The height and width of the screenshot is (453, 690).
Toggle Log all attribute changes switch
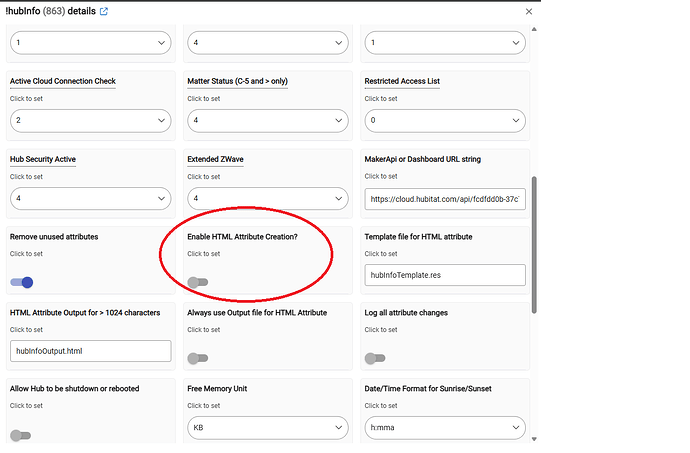[375, 358]
